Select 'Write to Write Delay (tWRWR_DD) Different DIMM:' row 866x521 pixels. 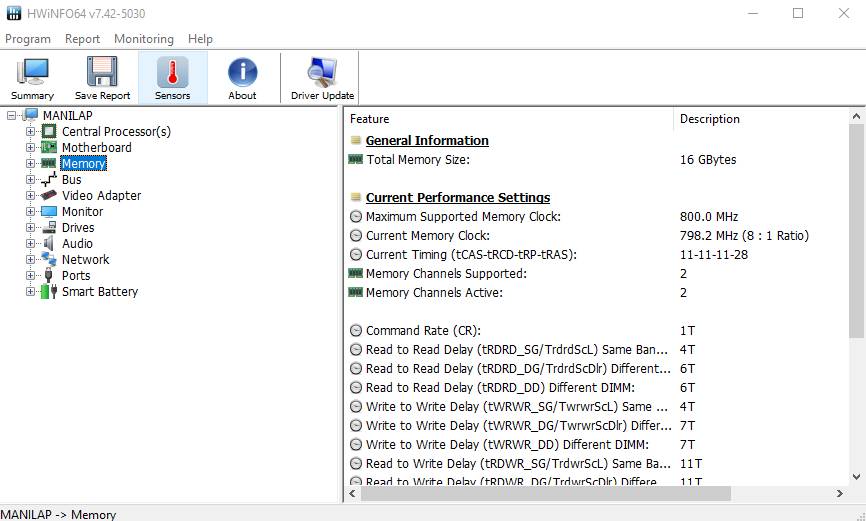click(507, 445)
